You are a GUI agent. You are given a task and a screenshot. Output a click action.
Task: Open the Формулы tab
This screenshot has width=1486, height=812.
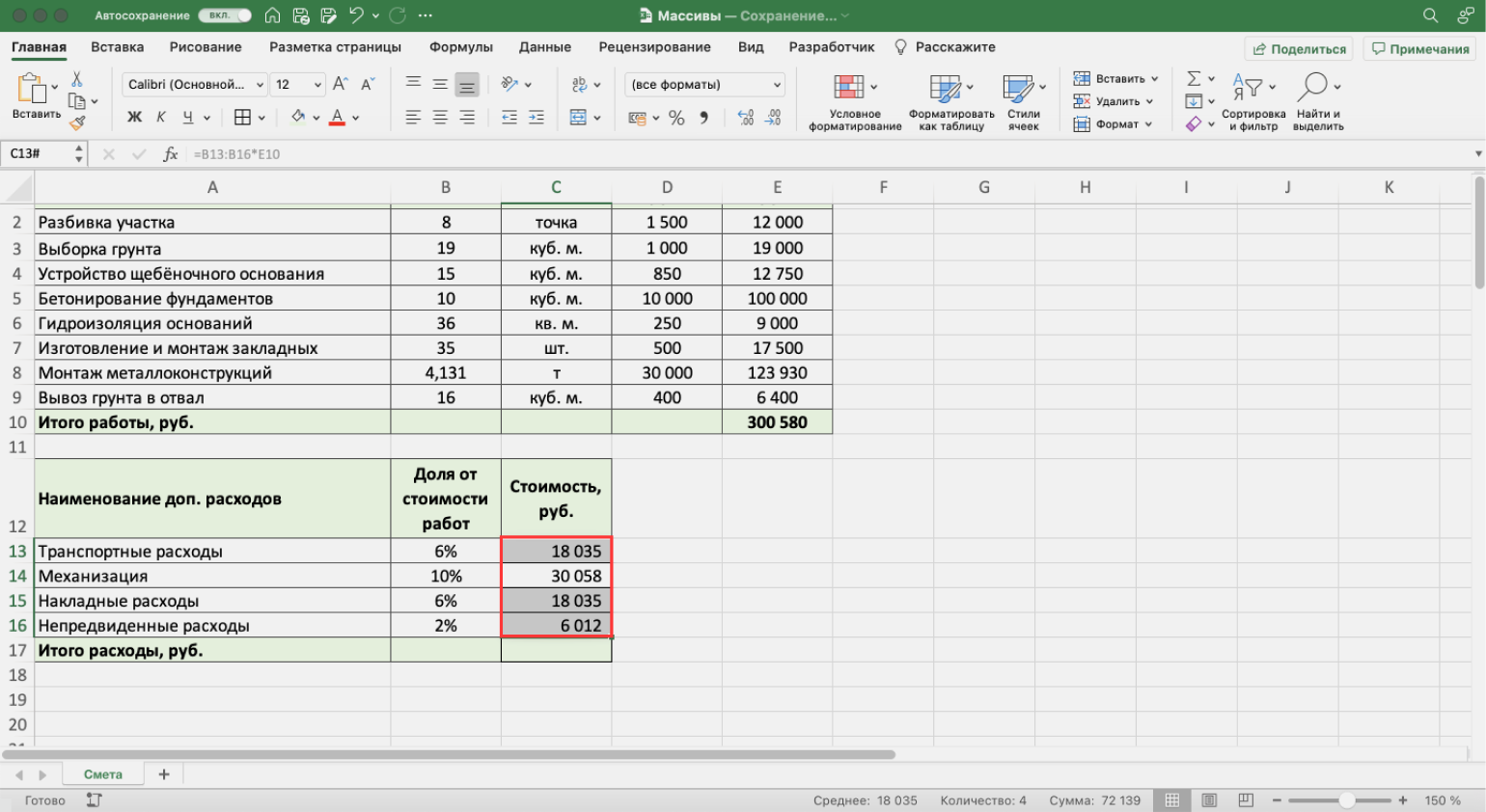461,47
